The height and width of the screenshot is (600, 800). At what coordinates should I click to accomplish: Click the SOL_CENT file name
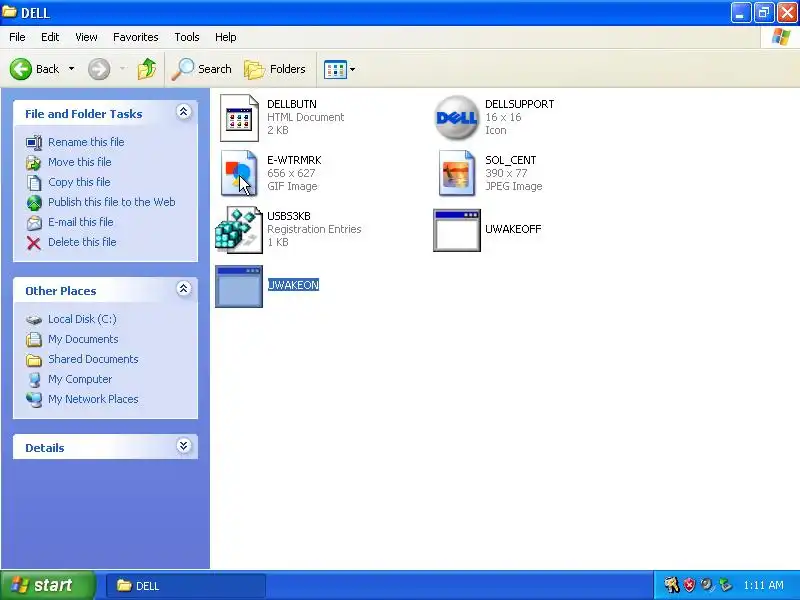coord(511,160)
